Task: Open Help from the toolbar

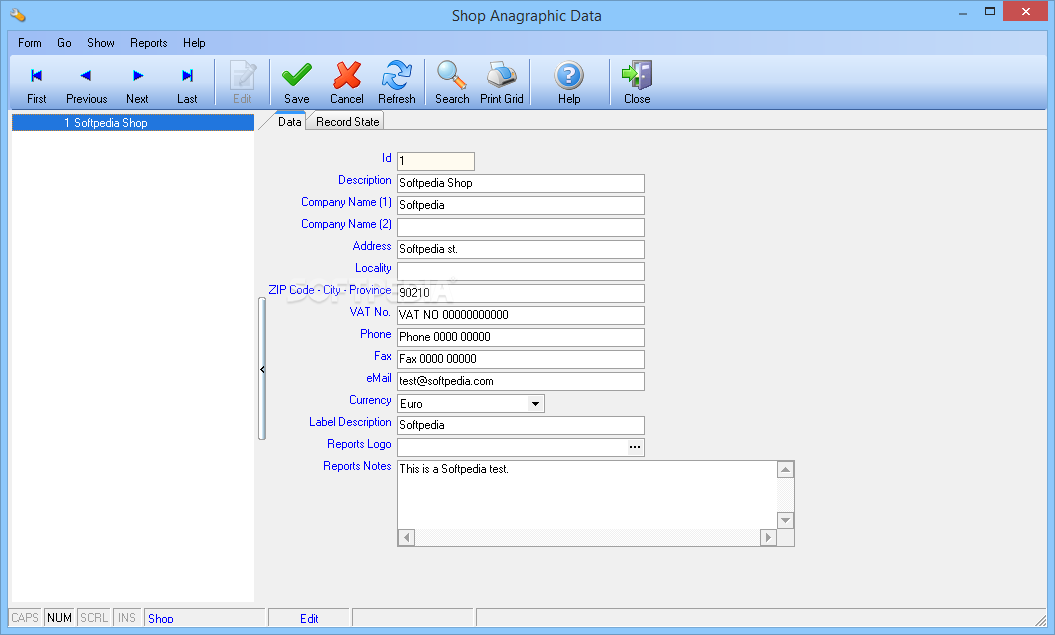Action: (x=569, y=83)
